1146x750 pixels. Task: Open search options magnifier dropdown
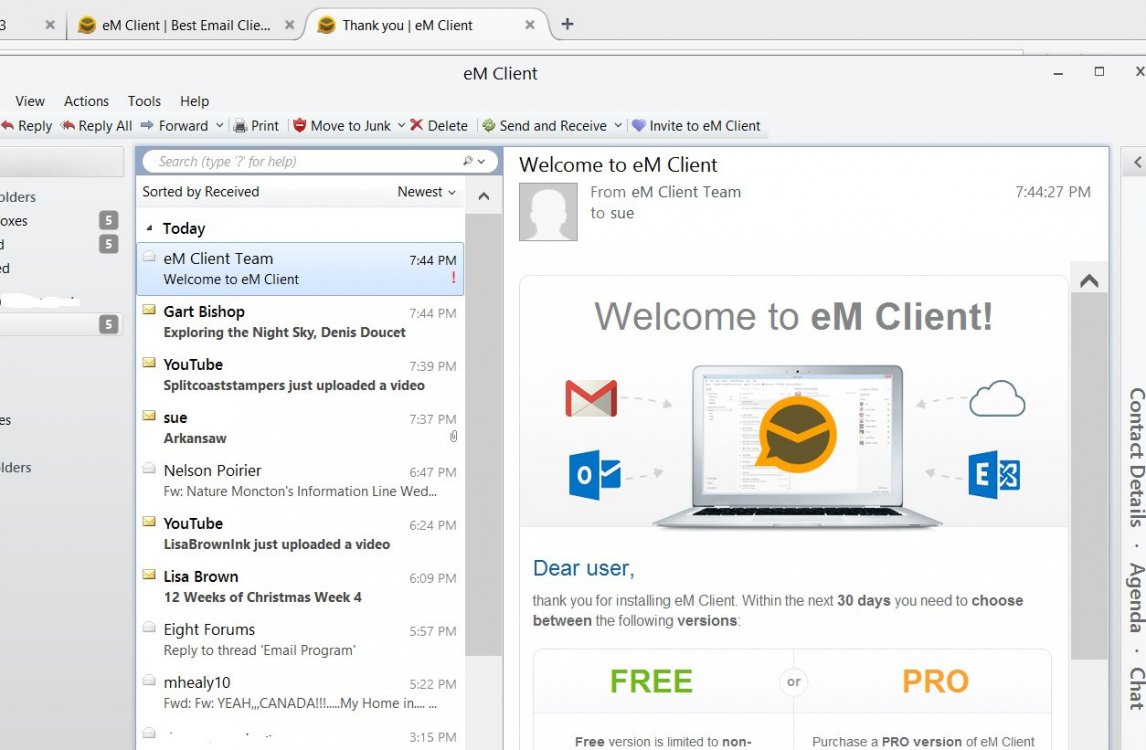474,161
